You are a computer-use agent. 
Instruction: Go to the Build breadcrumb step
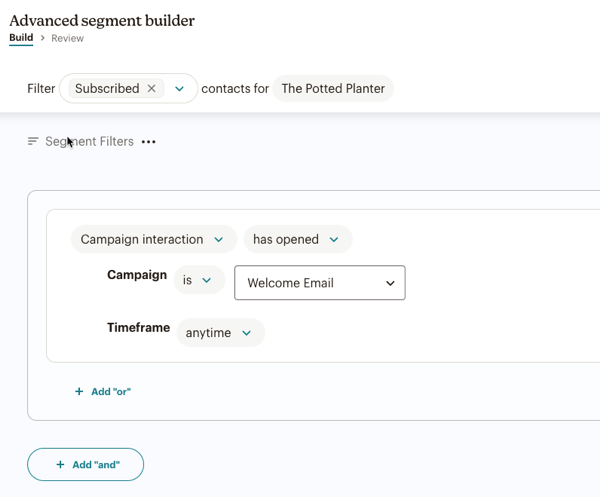pyautogui.click(x=21, y=38)
